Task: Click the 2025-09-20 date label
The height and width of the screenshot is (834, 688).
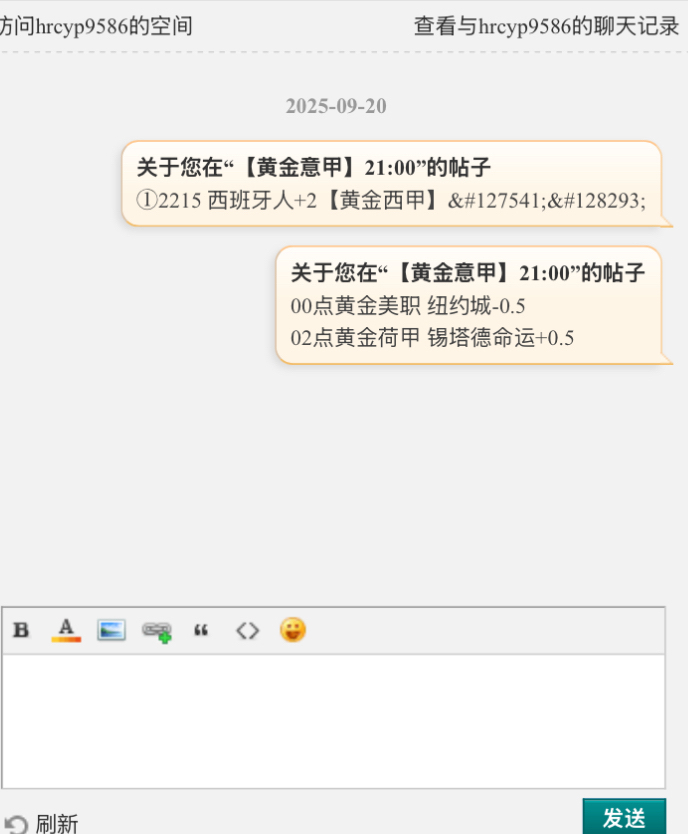Action: tap(336, 106)
